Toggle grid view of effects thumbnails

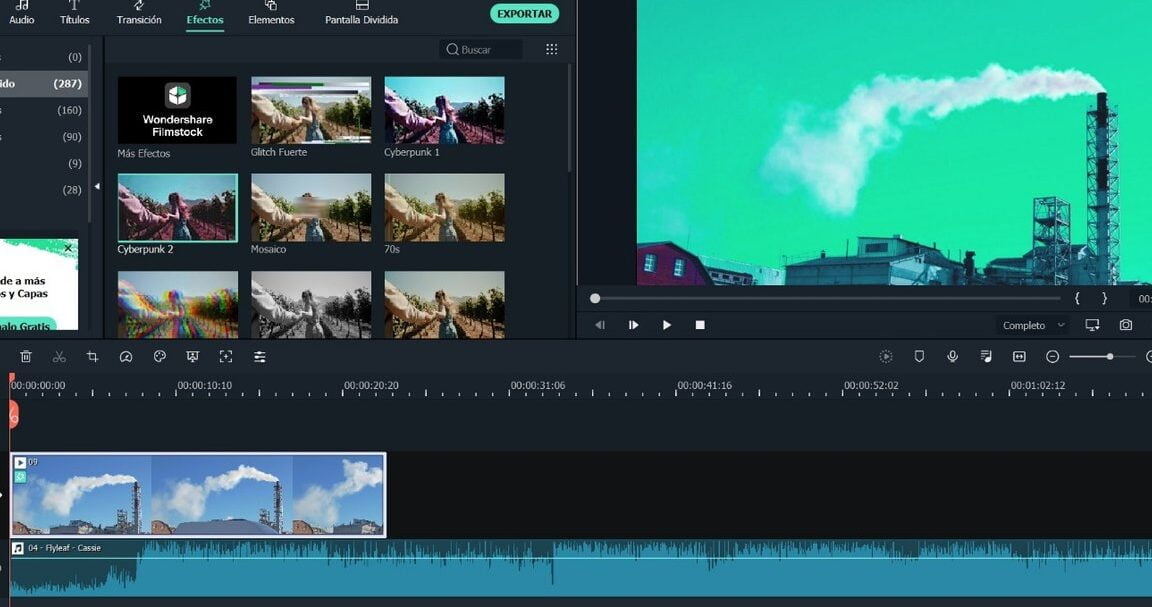pyautogui.click(x=552, y=49)
